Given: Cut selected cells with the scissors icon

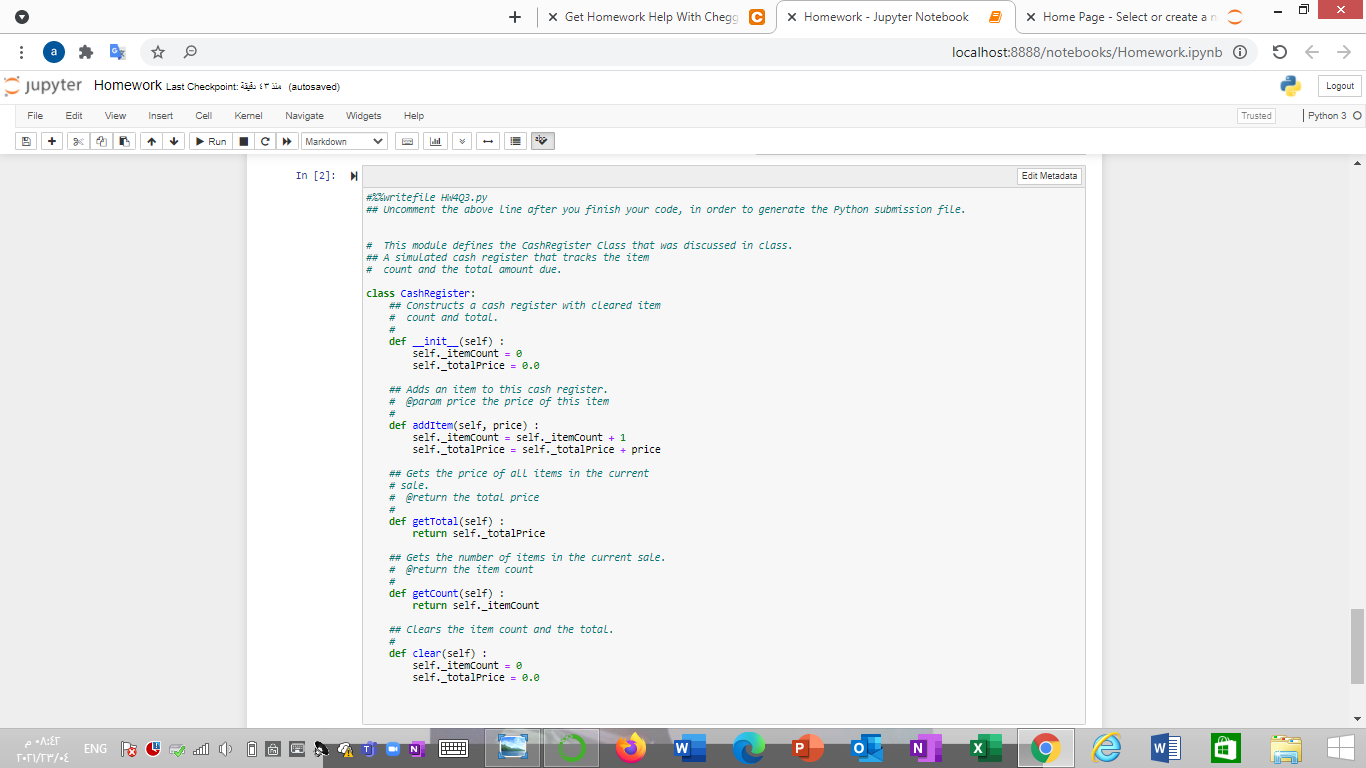Looking at the screenshot, I should [77, 142].
